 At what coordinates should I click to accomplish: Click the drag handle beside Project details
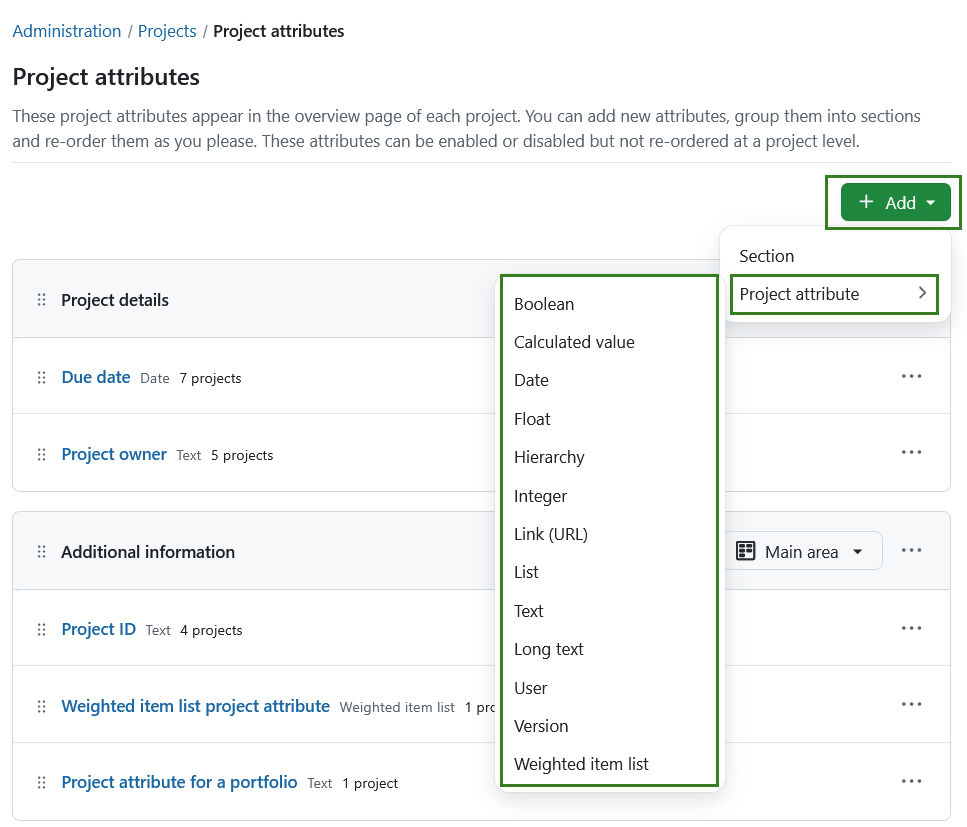(x=41, y=299)
